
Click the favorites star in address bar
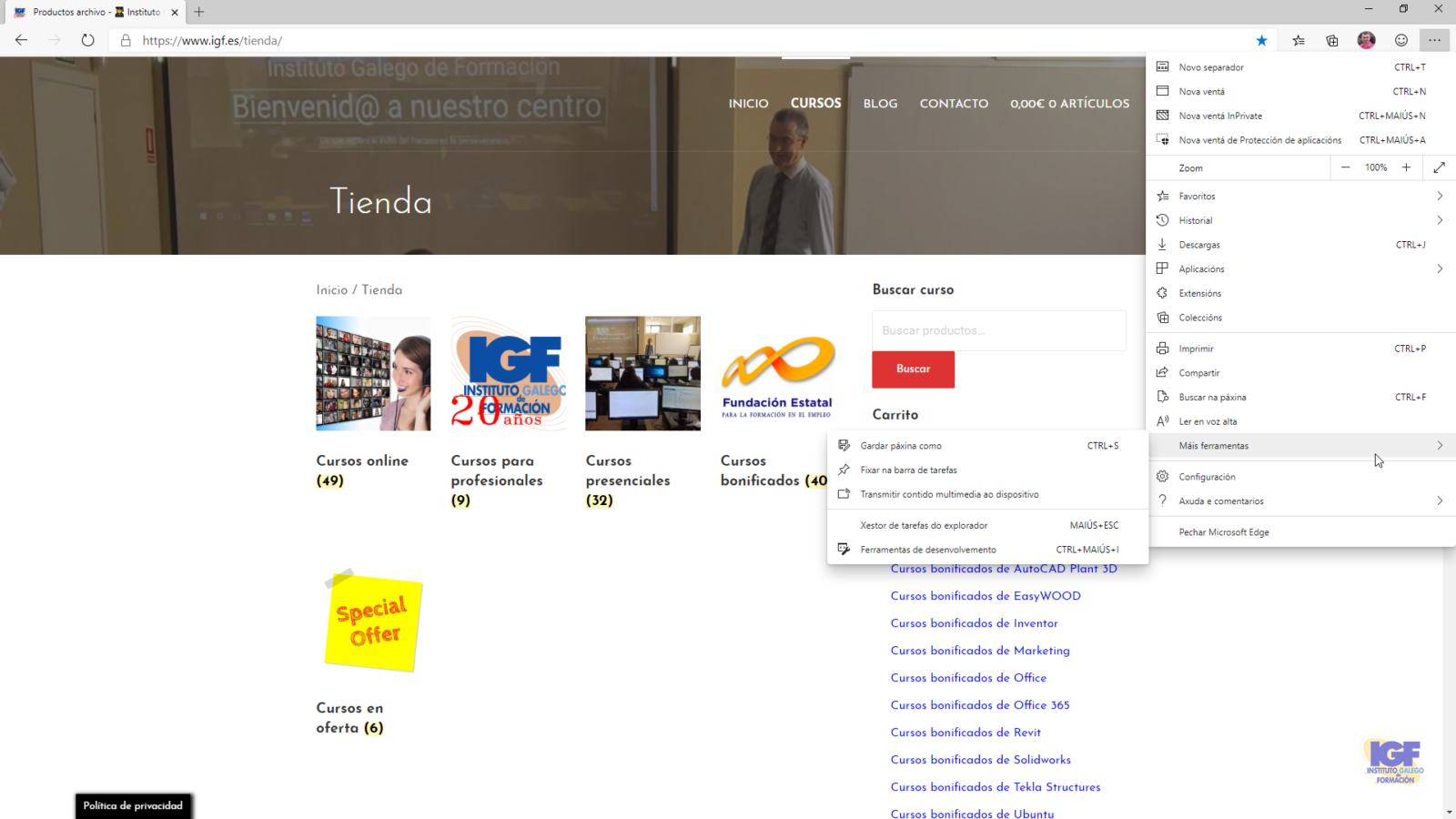(x=1261, y=40)
